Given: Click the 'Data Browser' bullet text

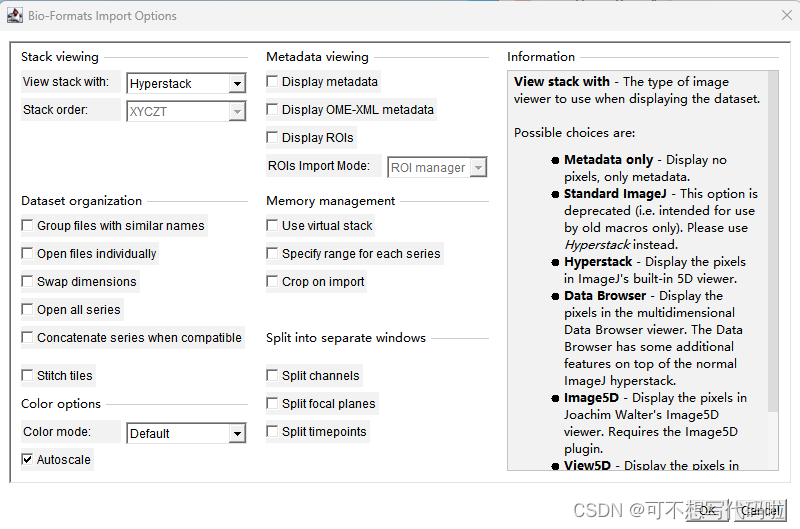Looking at the screenshot, I should click(605, 296).
